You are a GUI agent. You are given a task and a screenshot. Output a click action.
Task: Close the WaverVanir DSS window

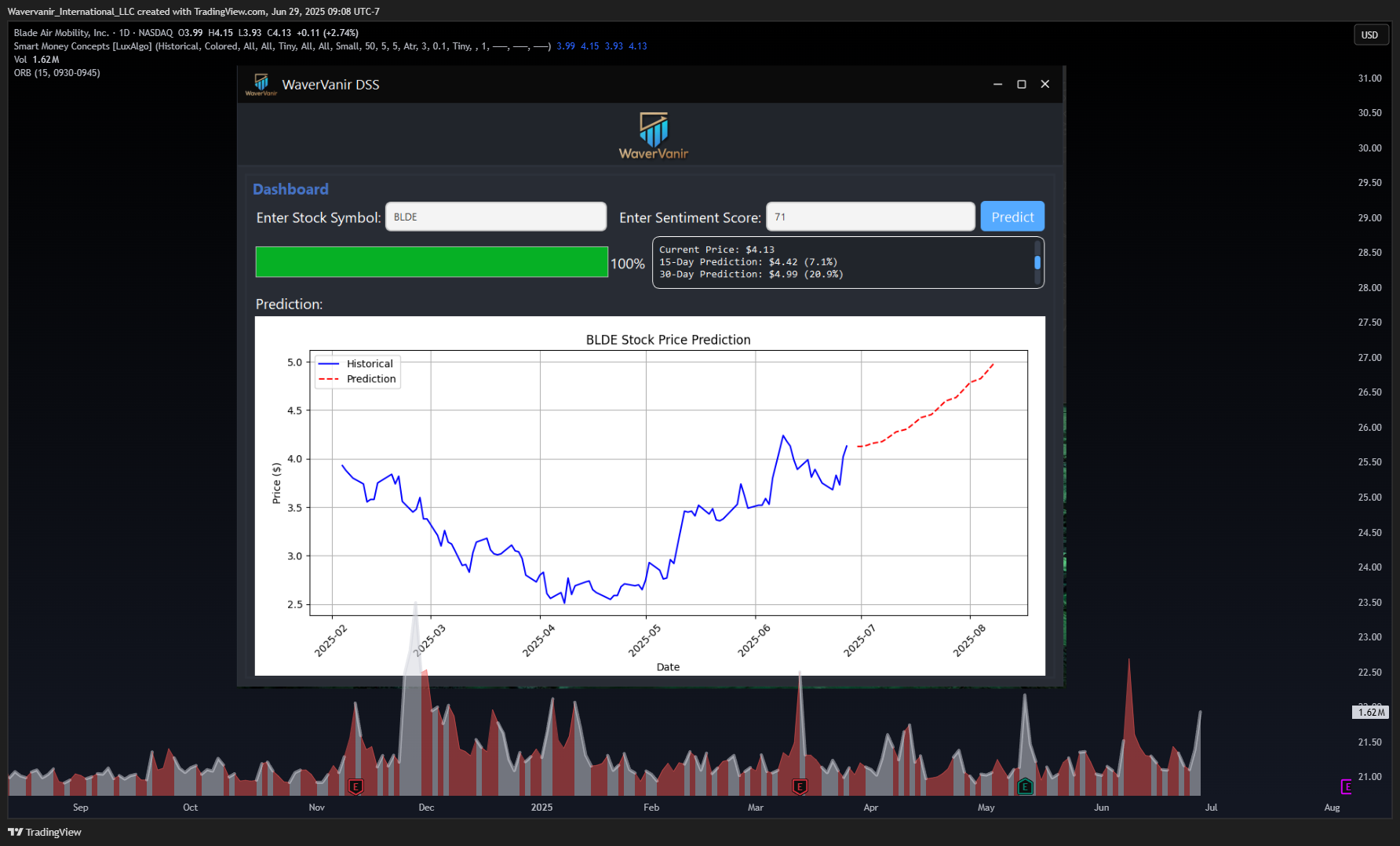pos(1045,84)
